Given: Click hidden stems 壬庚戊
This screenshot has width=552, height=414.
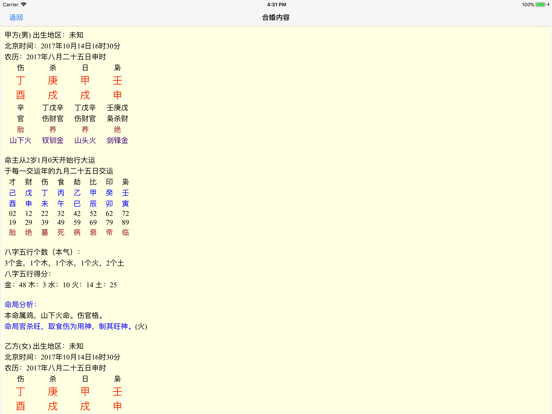Looking at the screenshot, I should pos(117,108).
